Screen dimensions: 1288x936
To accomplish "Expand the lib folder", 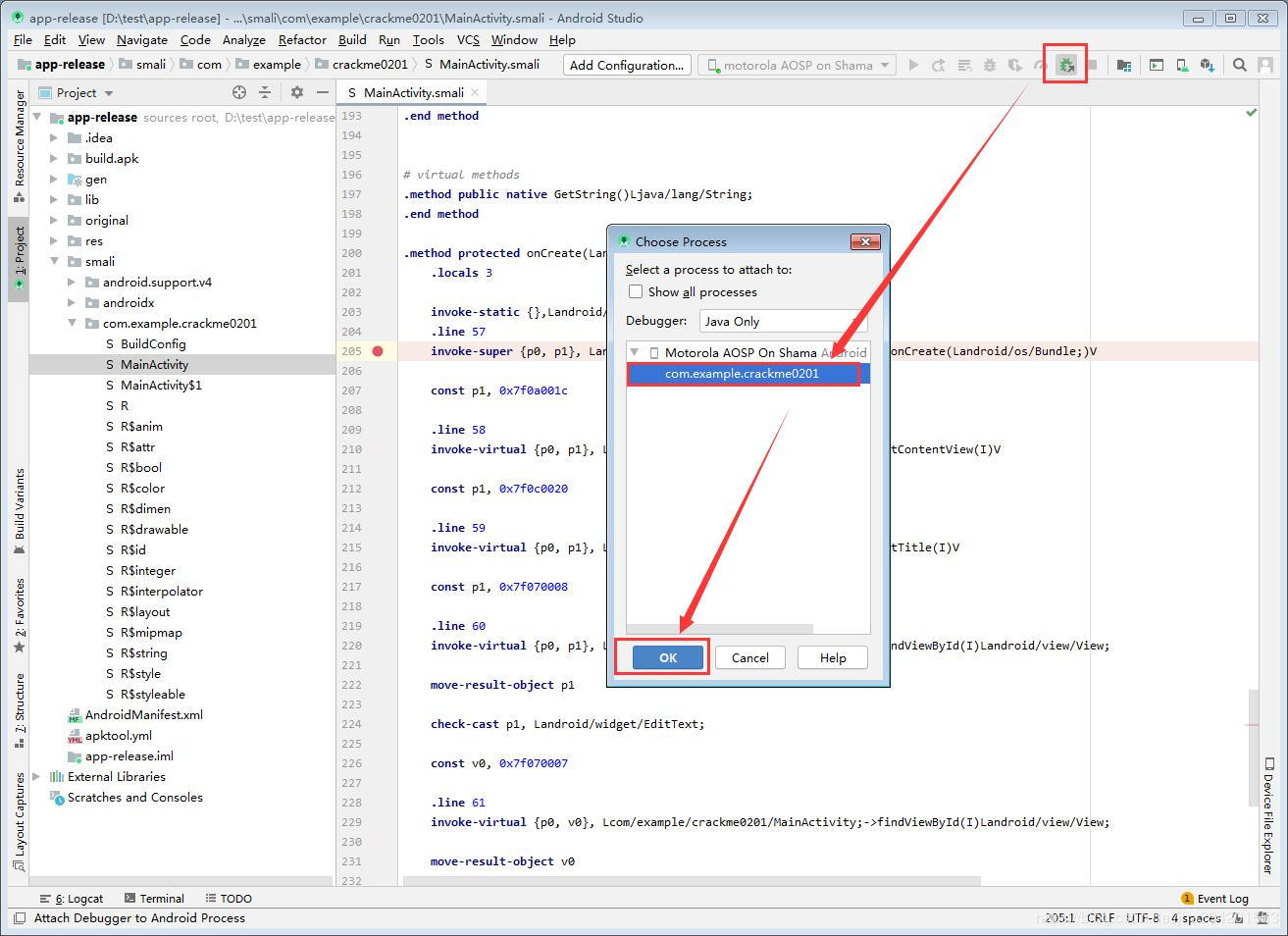I will [54, 200].
